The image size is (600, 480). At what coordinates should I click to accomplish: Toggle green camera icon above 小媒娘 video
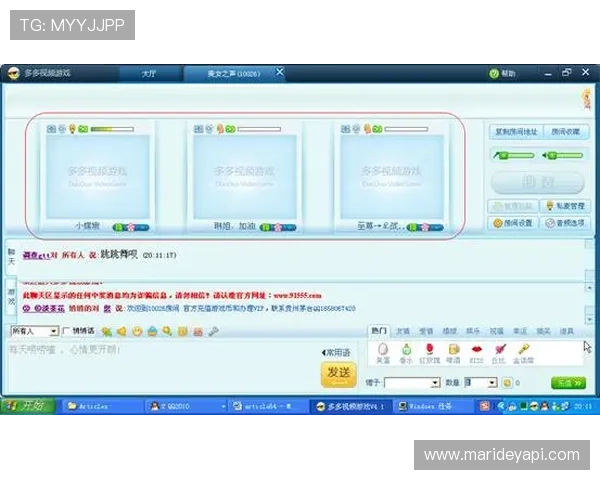(83, 129)
